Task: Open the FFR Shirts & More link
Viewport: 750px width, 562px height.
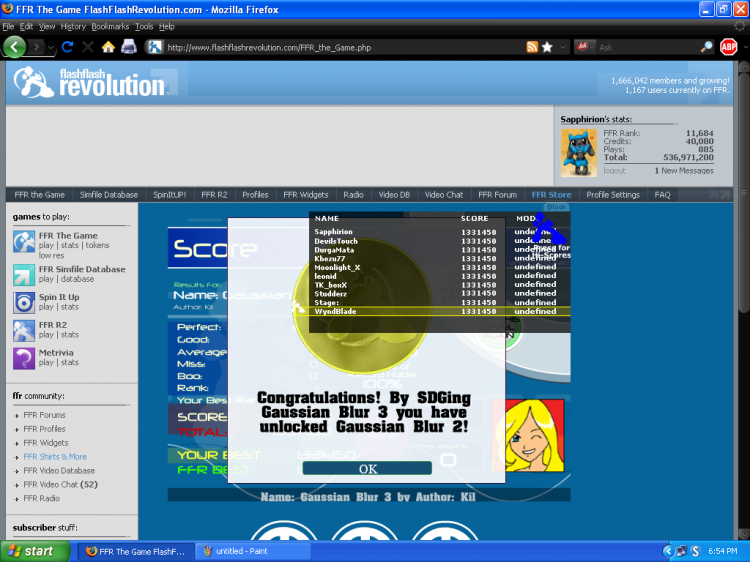Action: click(55, 457)
